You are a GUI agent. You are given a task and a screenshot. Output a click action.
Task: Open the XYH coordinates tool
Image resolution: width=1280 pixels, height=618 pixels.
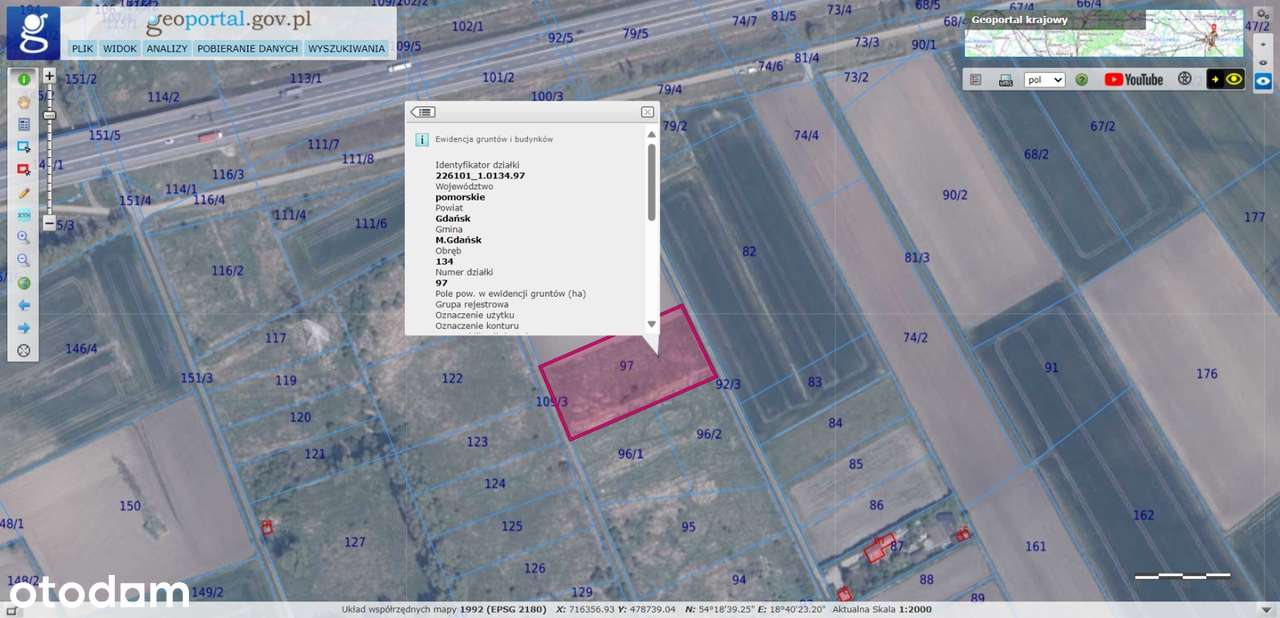pos(24,215)
